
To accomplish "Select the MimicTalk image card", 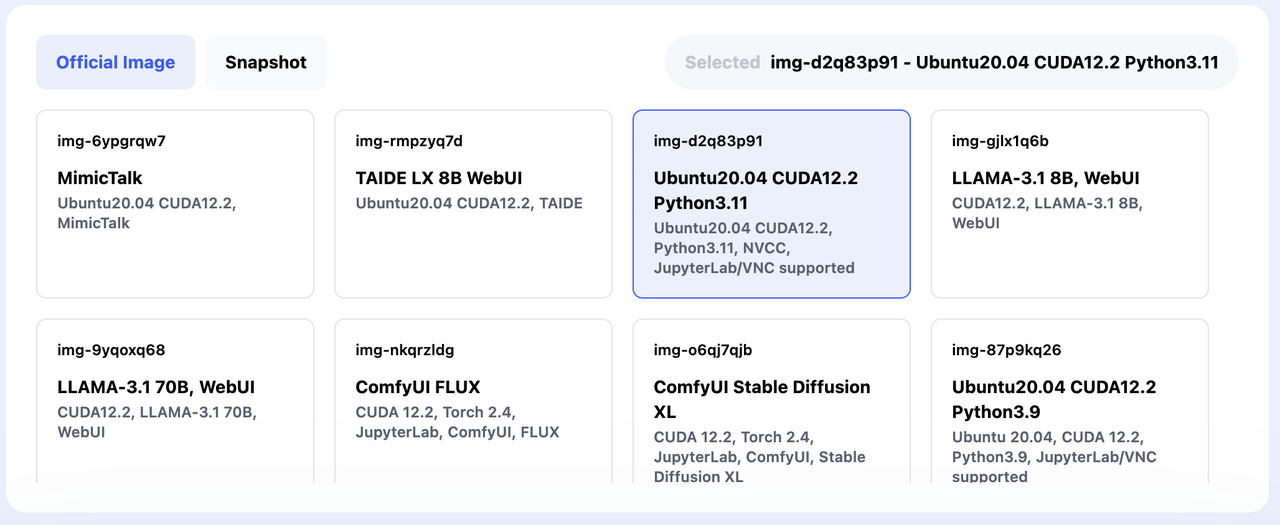I will tap(175, 204).
